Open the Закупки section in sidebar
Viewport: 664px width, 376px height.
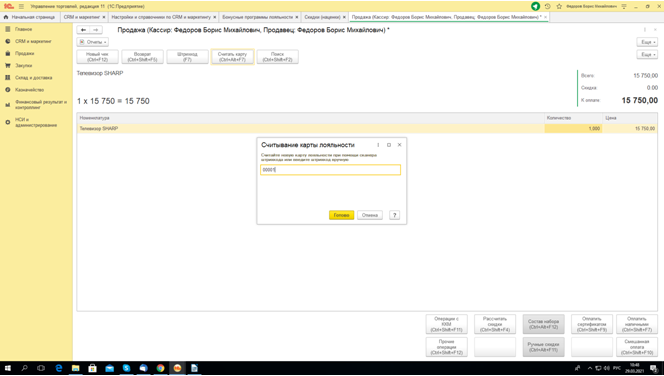pos(23,66)
